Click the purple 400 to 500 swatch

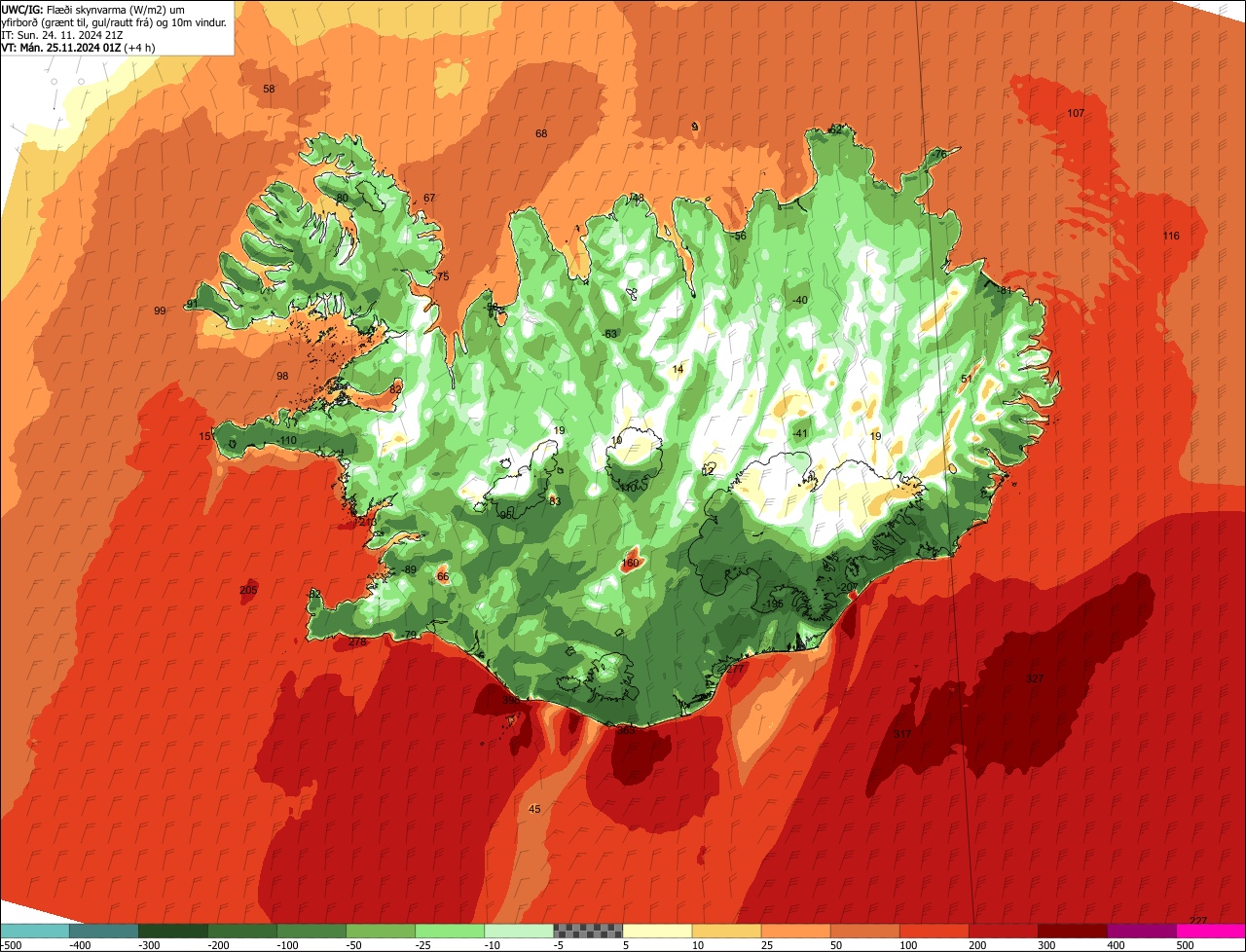coord(1140,930)
